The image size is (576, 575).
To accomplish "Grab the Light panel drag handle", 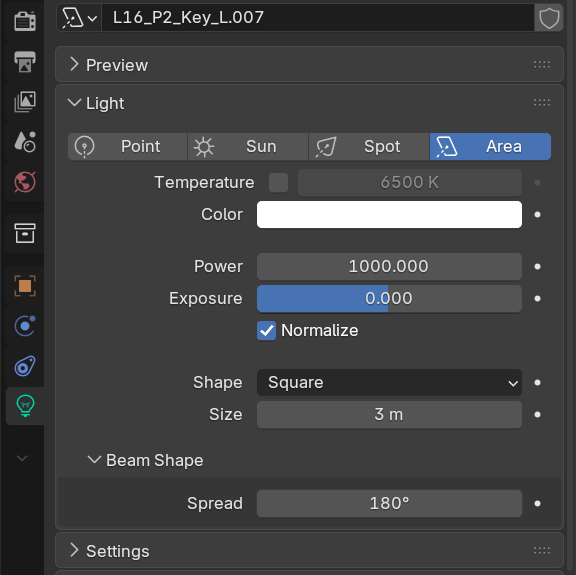I will point(542,103).
